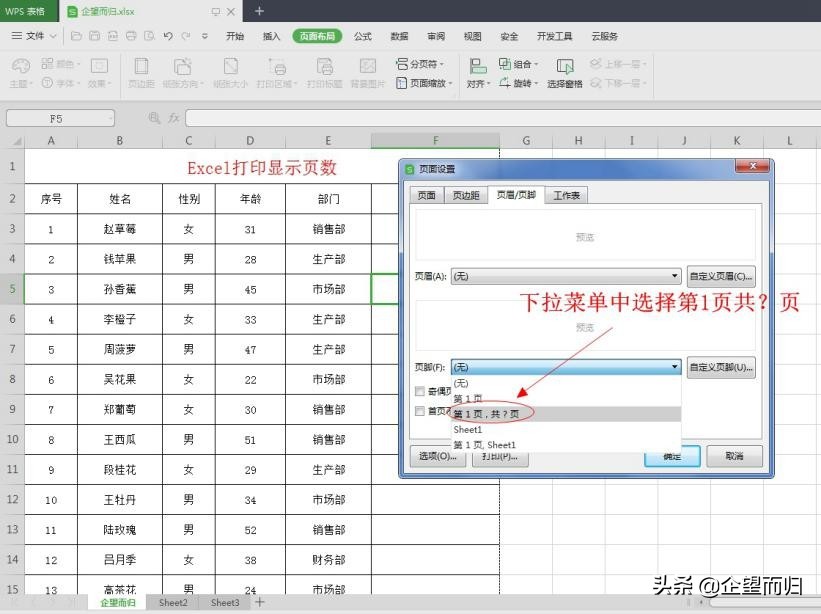Switch to the 工作表 tab in dialog

pyautogui.click(x=566, y=195)
